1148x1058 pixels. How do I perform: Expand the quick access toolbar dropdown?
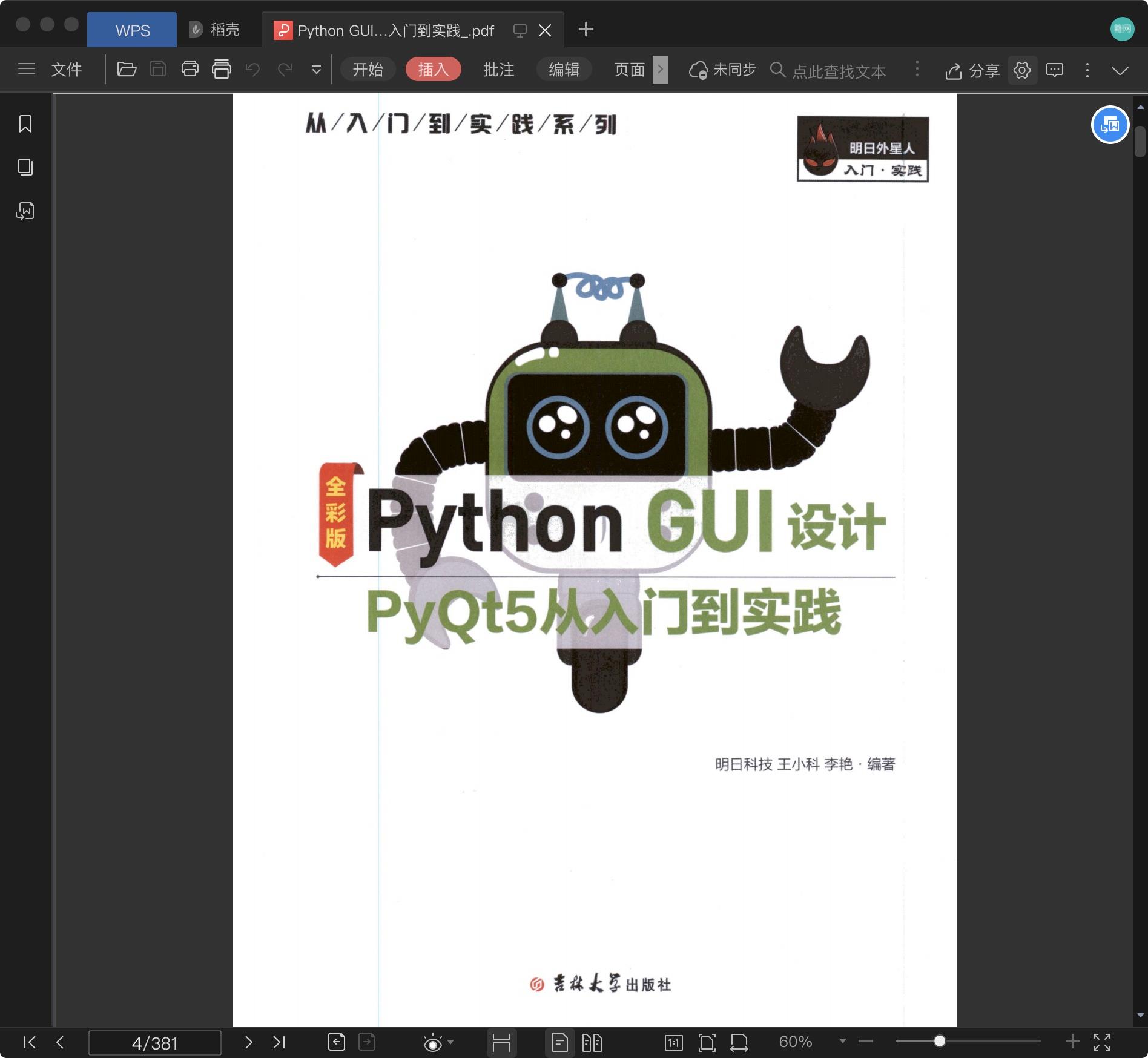[x=316, y=70]
